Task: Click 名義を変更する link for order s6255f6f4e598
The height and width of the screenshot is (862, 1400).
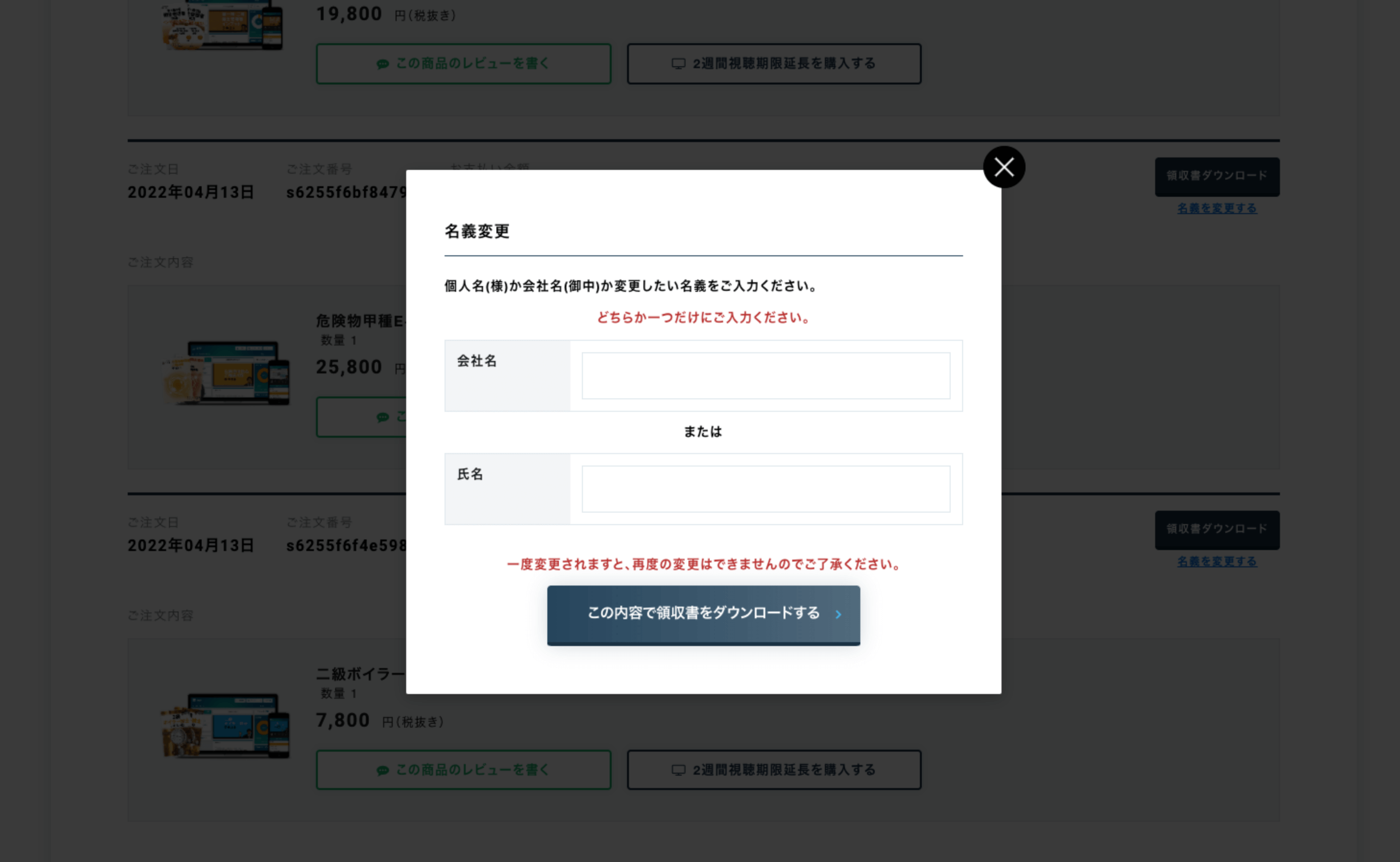Action: coord(1217,562)
